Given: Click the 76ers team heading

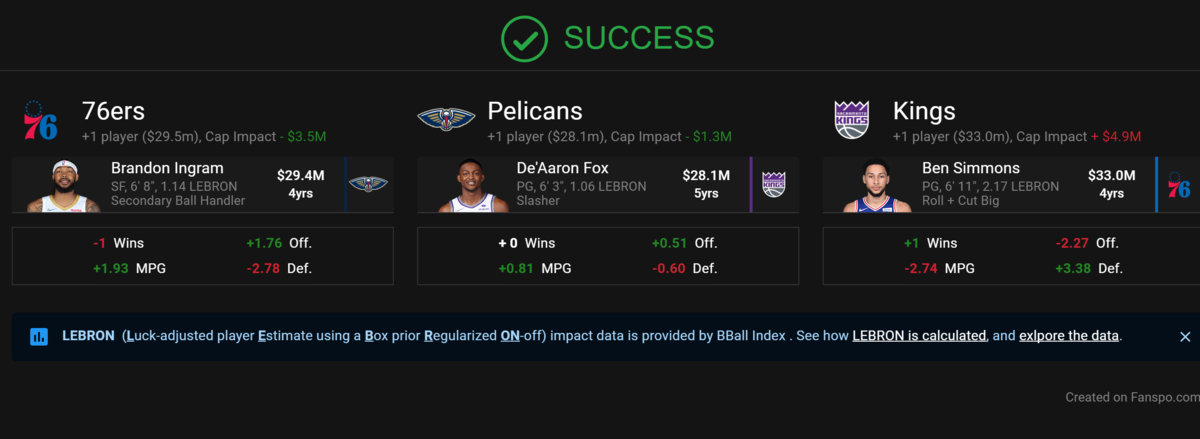Looking at the screenshot, I should pos(113,111).
